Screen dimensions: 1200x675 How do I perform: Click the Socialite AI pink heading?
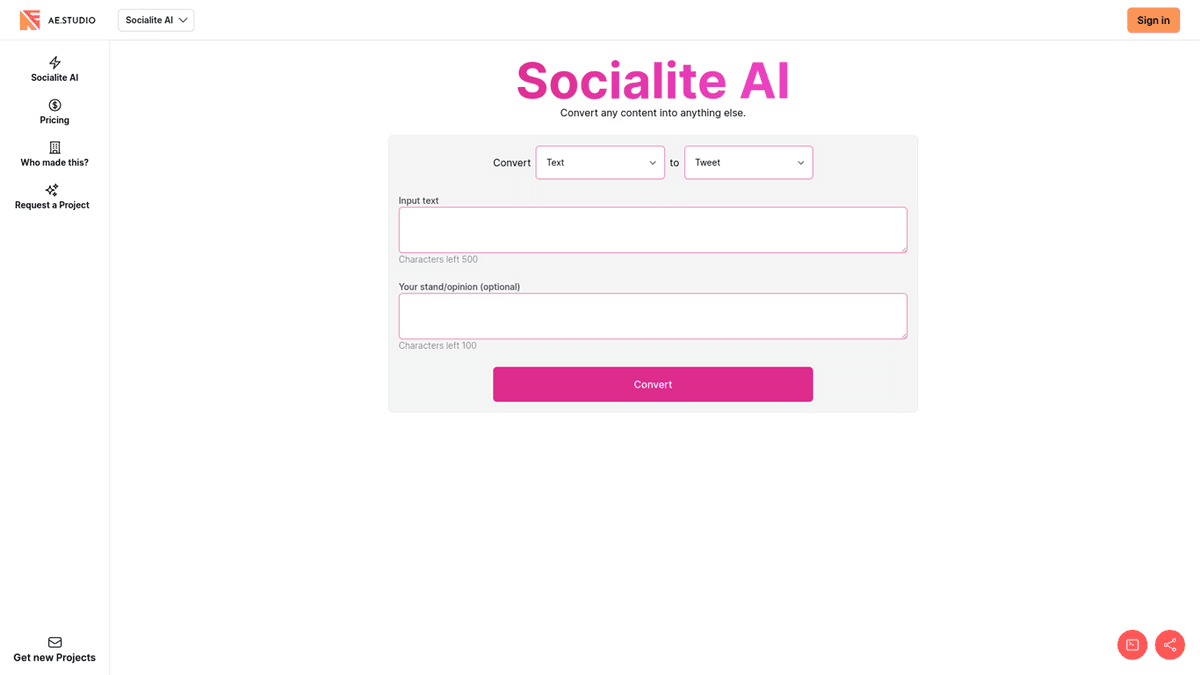(x=653, y=81)
